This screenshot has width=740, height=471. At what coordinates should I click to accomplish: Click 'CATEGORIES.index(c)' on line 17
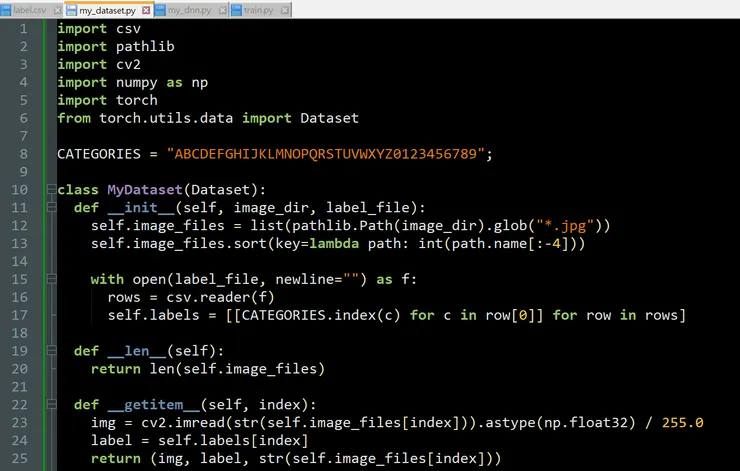[x=321, y=315]
